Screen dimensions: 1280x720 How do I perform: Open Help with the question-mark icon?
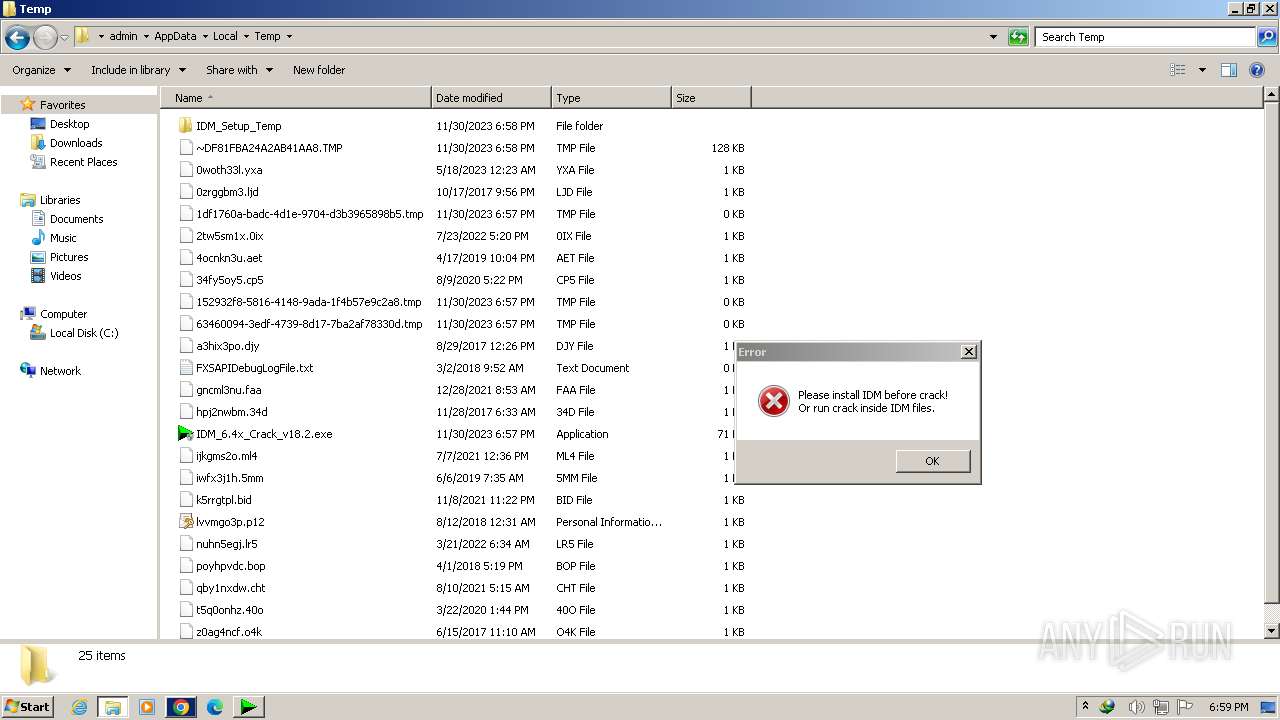(1257, 70)
